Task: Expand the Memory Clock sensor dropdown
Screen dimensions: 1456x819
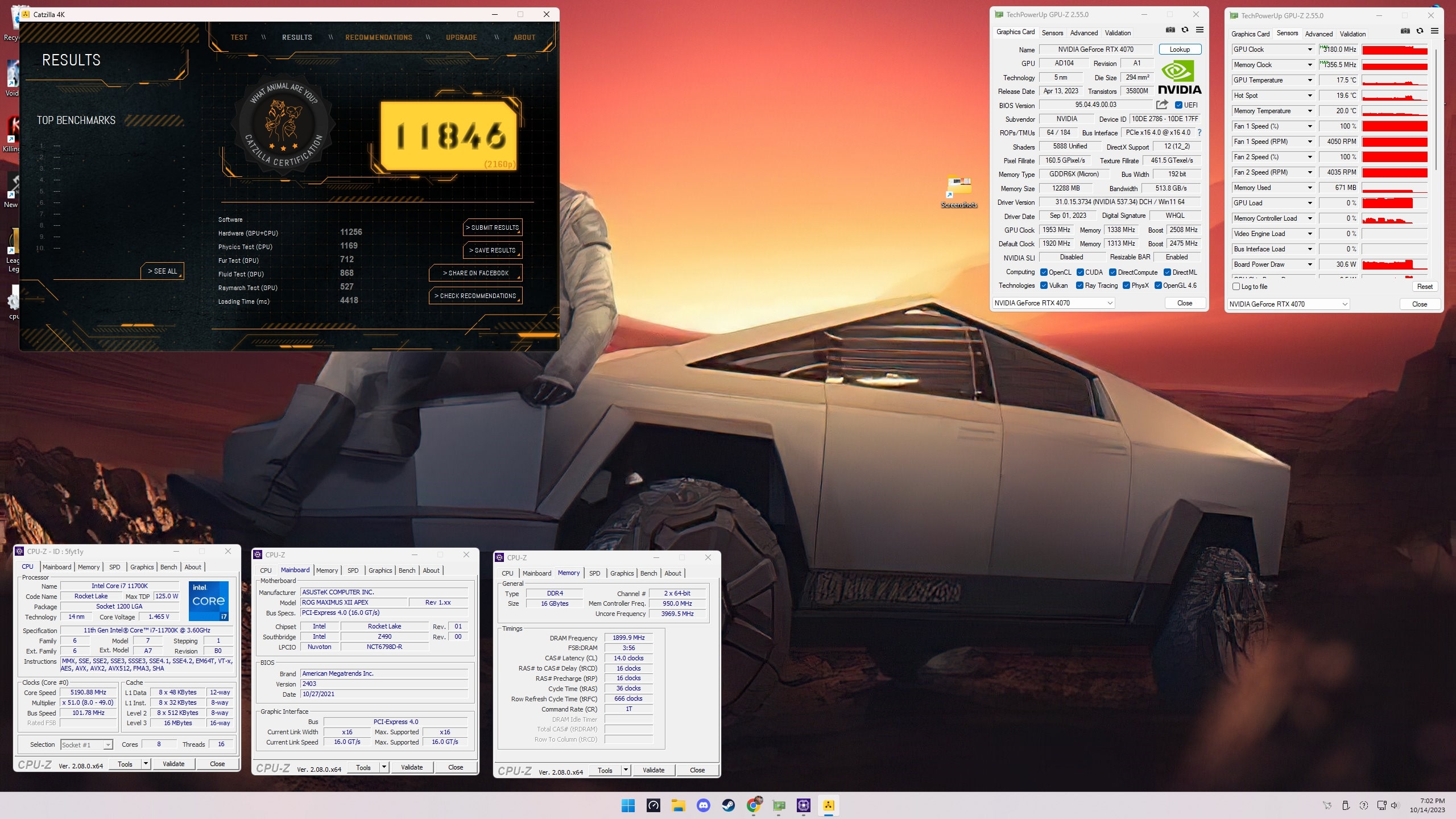Action: pyautogui.click(x=1310, y=65)
